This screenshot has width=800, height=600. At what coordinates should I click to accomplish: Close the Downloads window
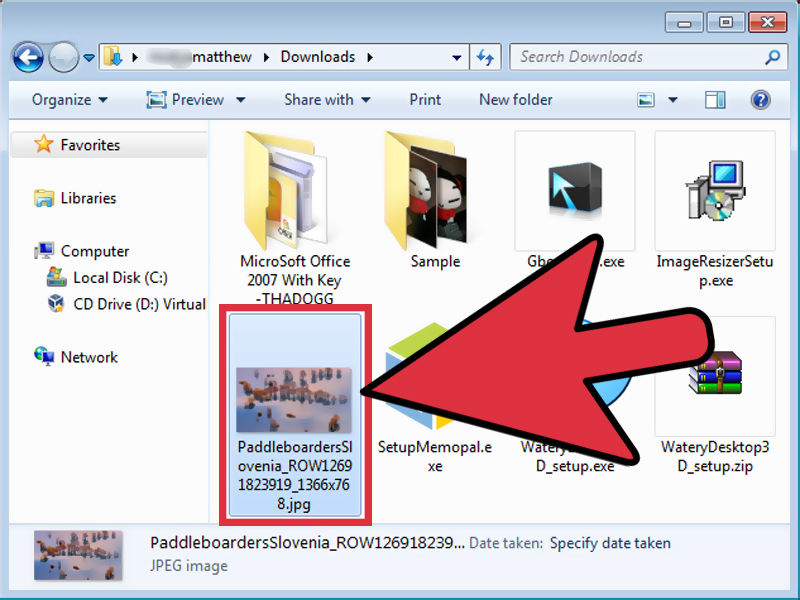pos(767,23)
